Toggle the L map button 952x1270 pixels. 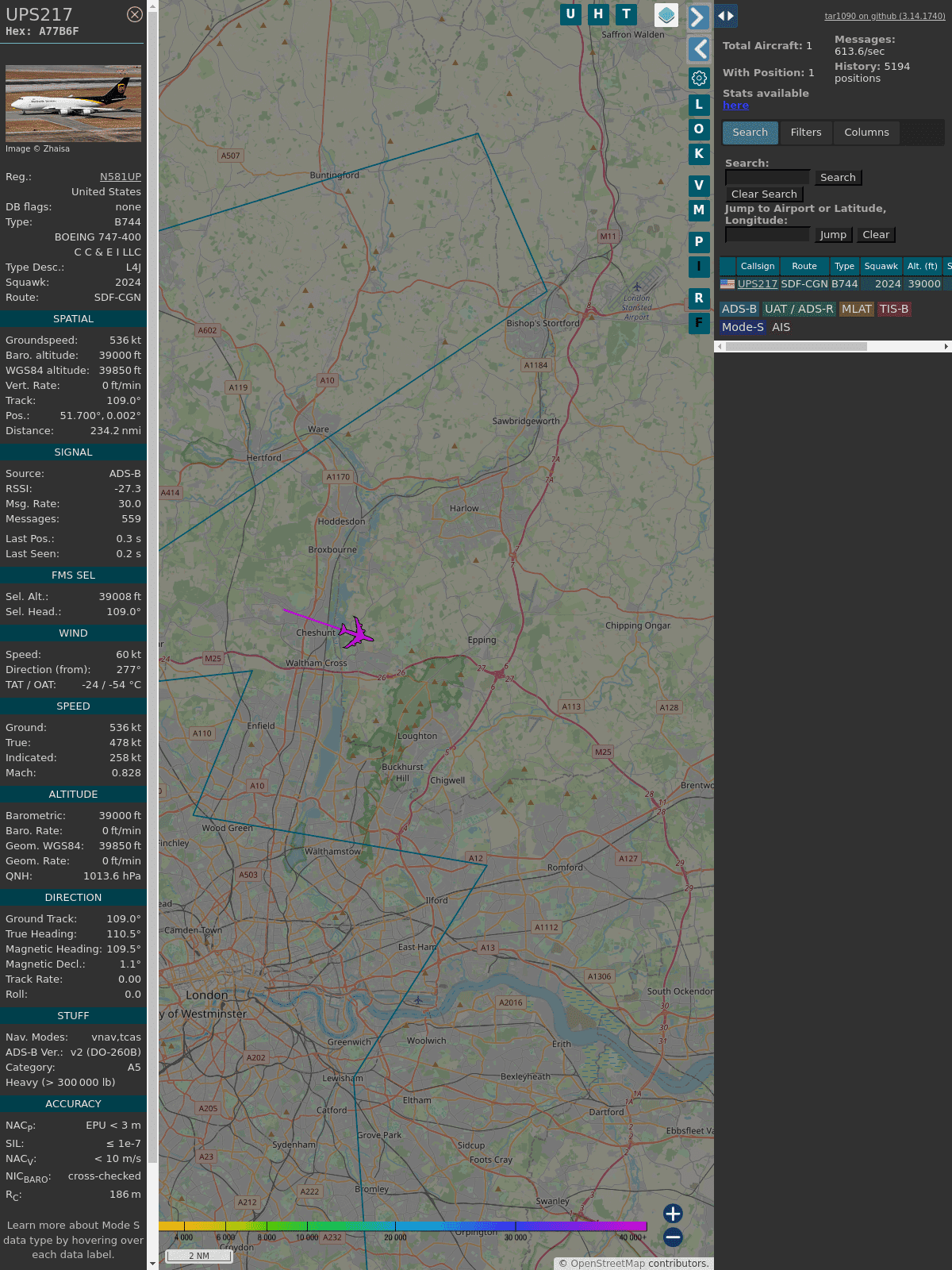point(699,105)
